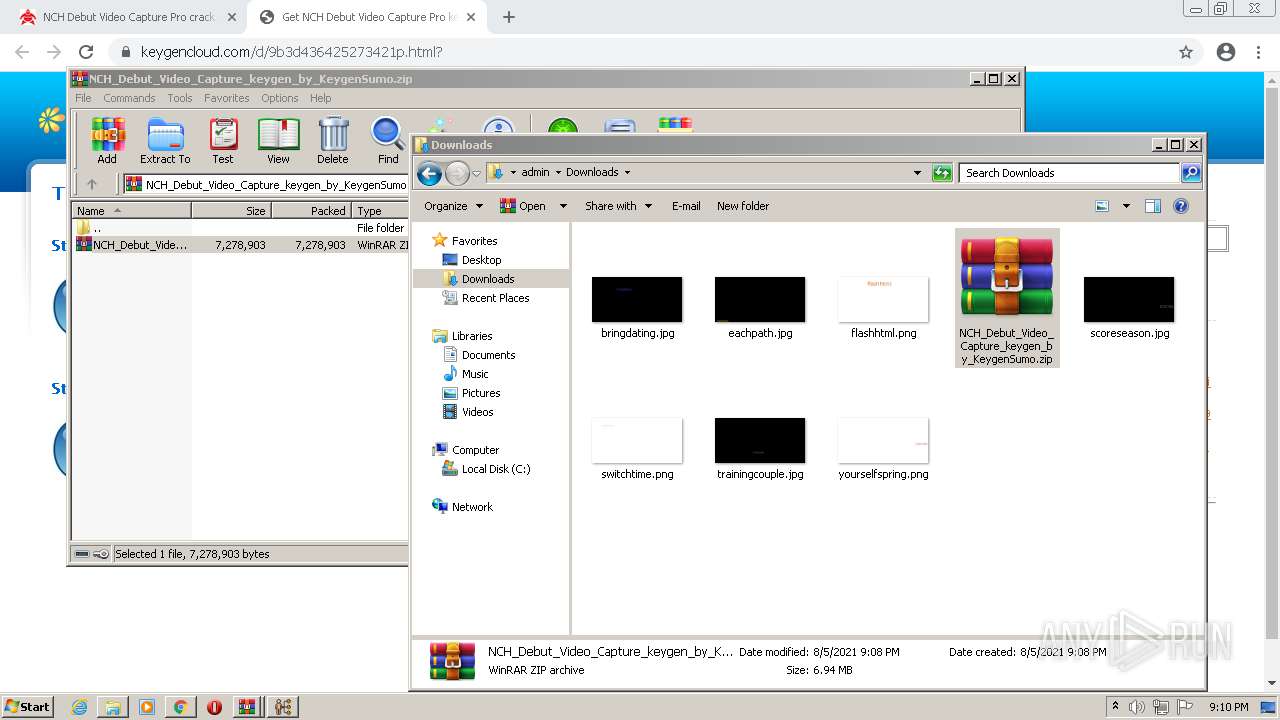Open Internet Explorer from taskbar
The width and height of the screenshot is (1280, 720).
[x=79, y=707]
